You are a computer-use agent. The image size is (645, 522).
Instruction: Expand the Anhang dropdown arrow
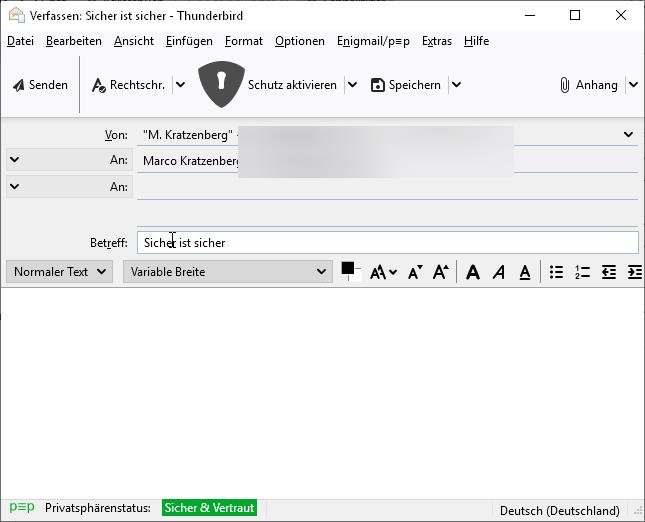tap(633, 85)
